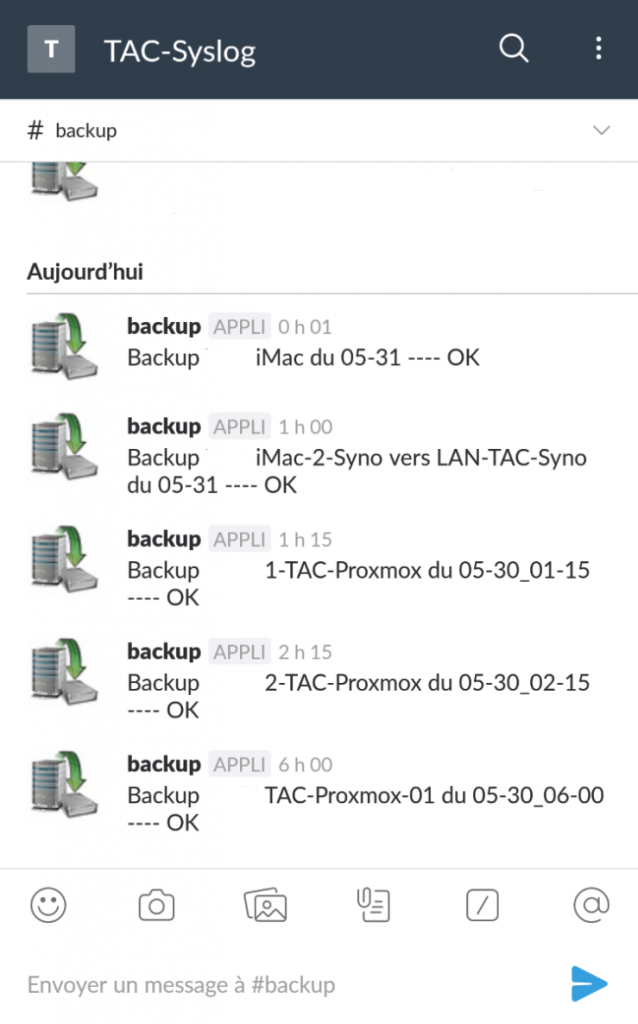638x1024 pixels.
Task: Insert a slash command
Action: 482,906
